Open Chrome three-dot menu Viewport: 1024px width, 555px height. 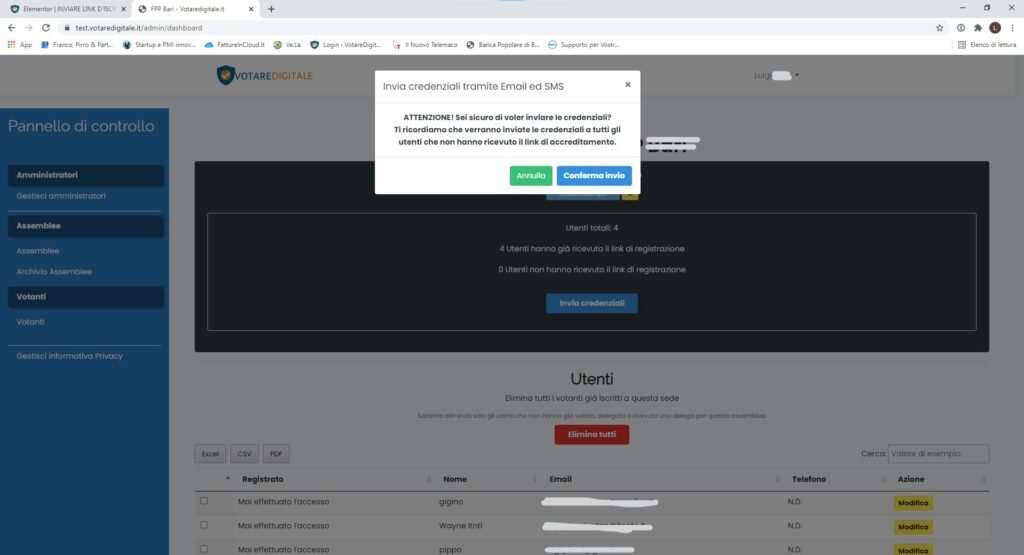1012,28
